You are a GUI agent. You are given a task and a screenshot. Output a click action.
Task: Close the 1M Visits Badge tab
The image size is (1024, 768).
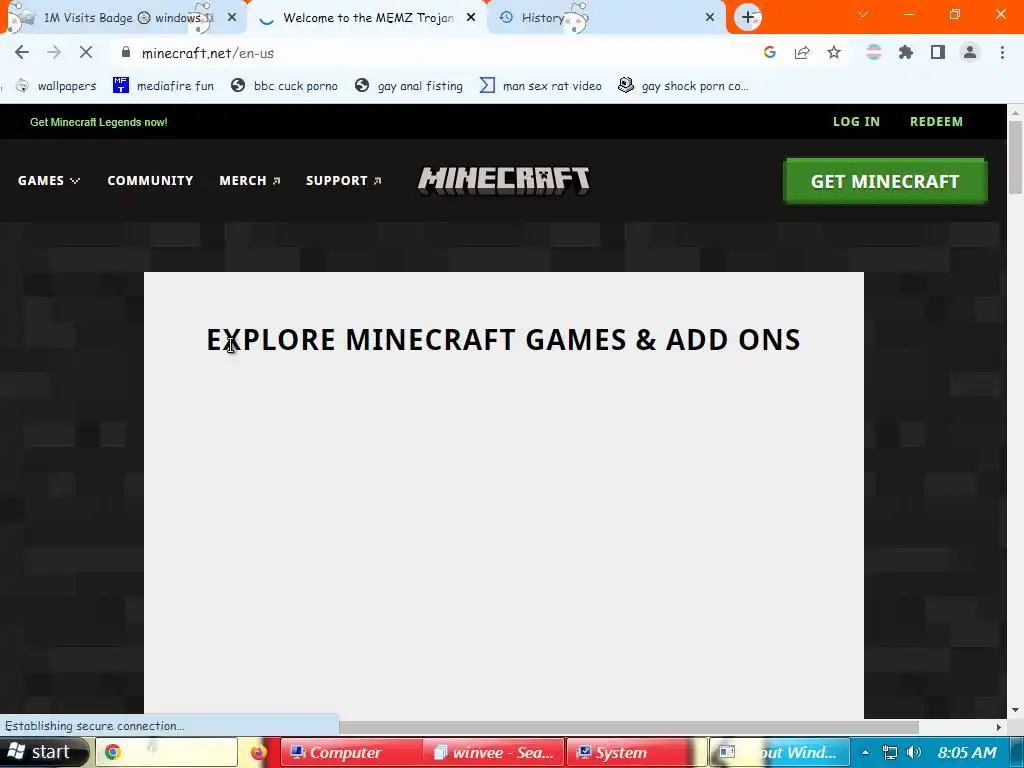232,18
